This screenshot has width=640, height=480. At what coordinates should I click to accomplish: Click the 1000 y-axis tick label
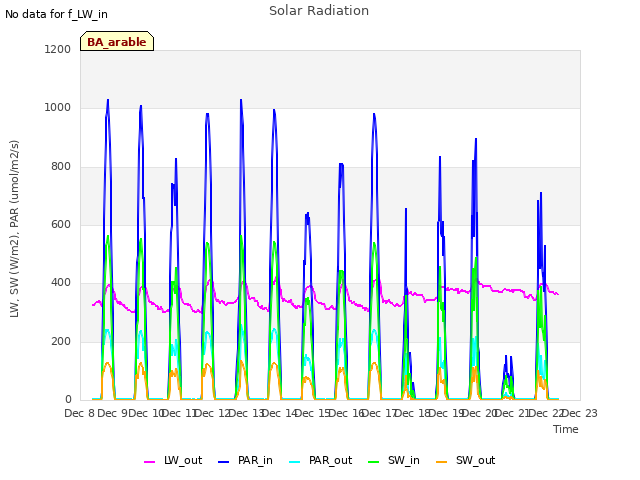58,108
